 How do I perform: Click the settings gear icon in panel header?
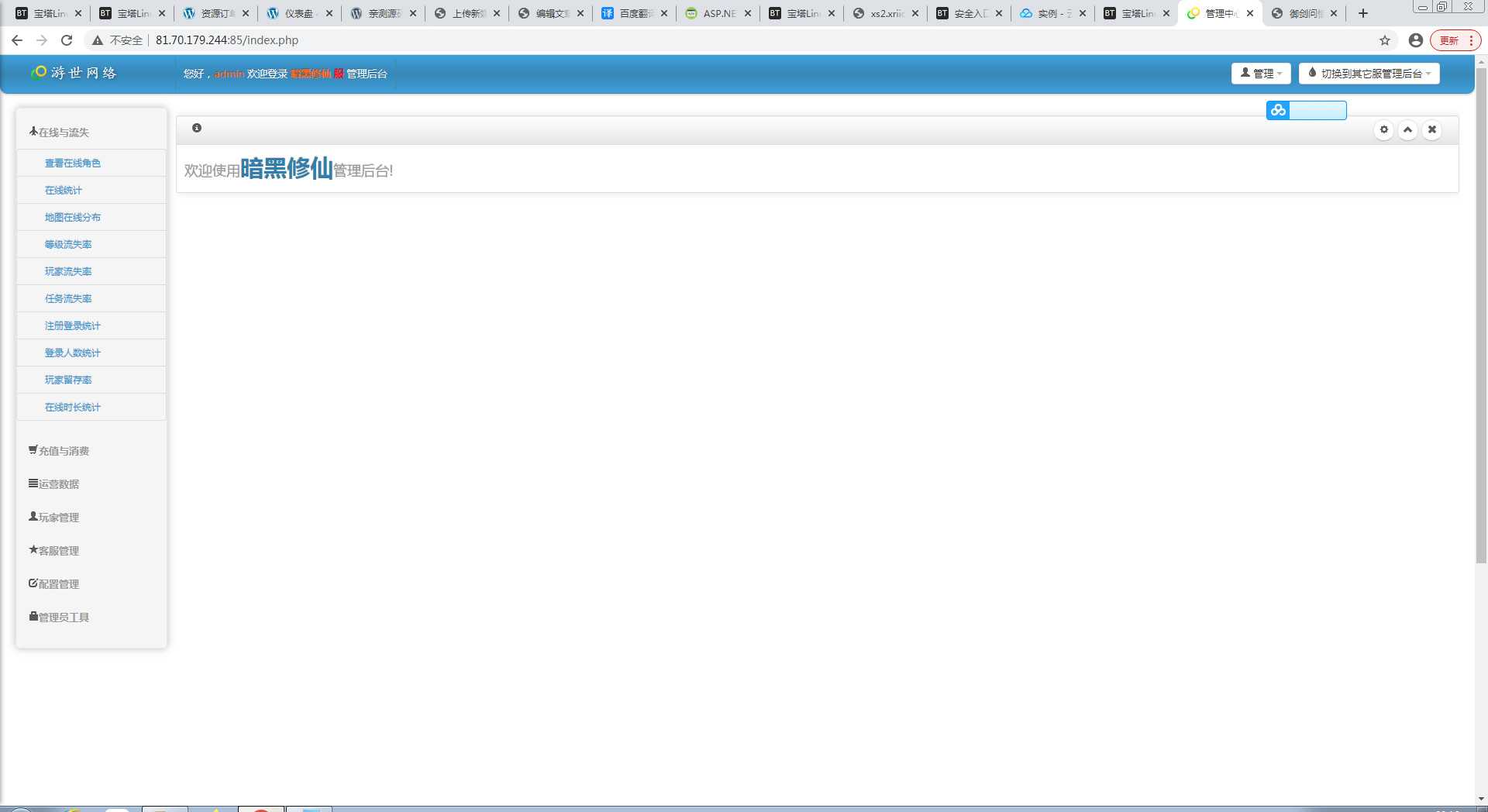click(1383, 130)
